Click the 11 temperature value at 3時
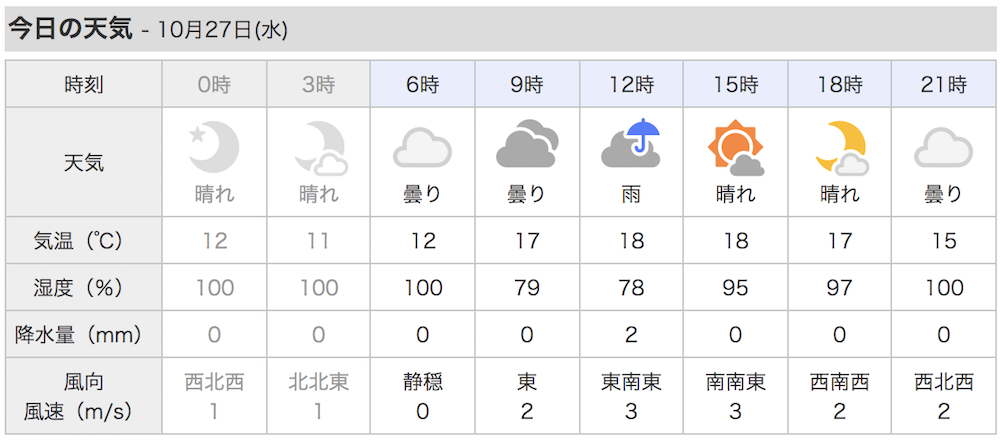 click(x=318, y=241)
